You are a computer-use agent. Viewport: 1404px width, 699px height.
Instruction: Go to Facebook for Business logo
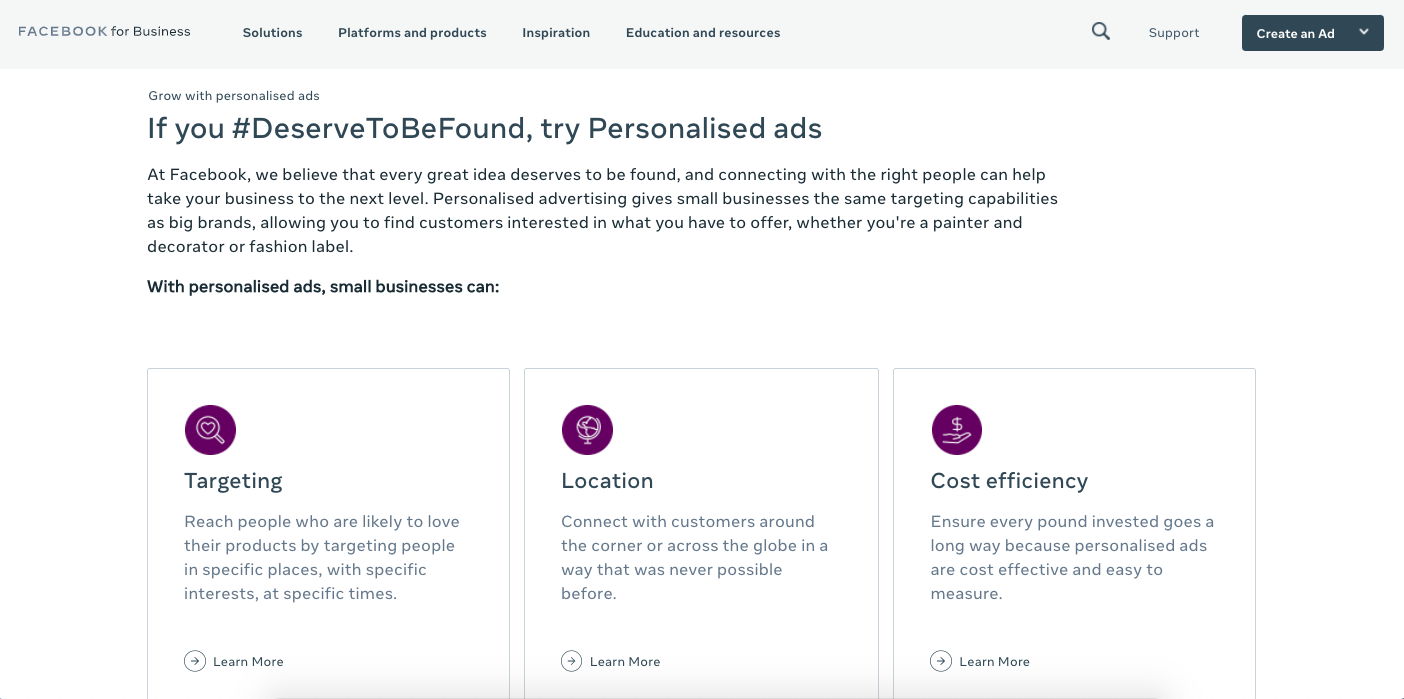104,32
